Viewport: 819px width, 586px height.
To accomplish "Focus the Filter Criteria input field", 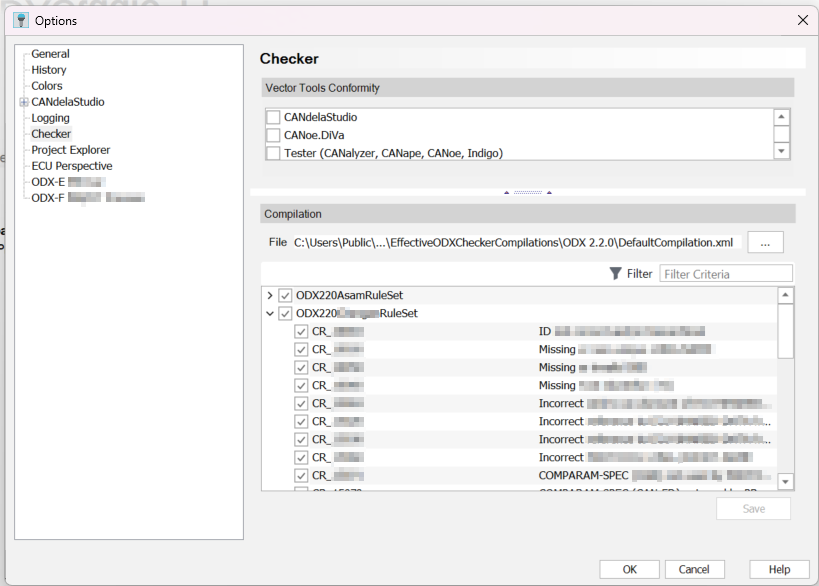I will [x=726, y=274].
